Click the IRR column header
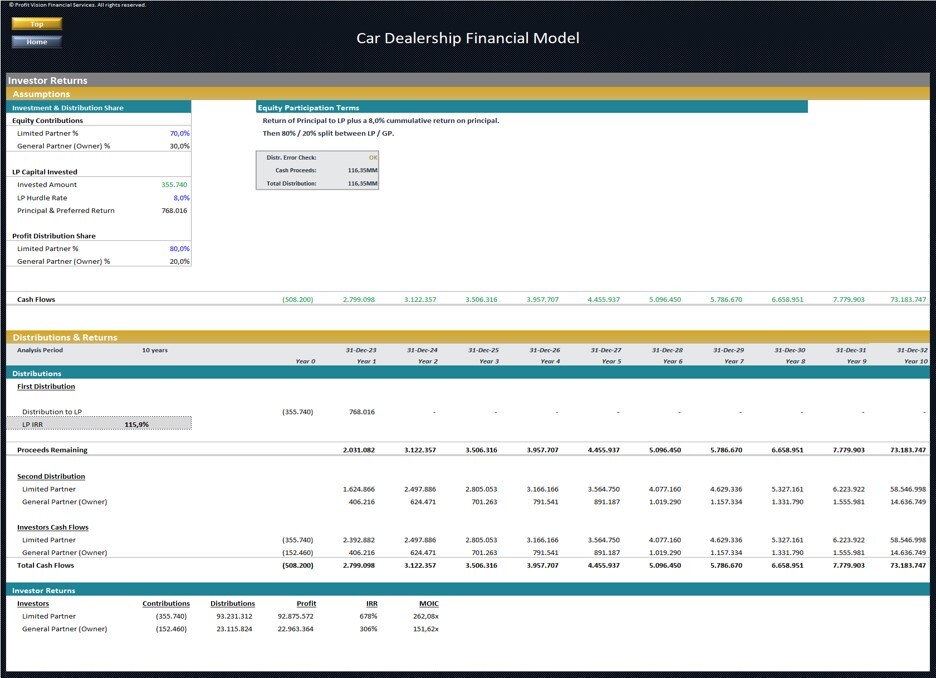936x678 pixels. 371,604
